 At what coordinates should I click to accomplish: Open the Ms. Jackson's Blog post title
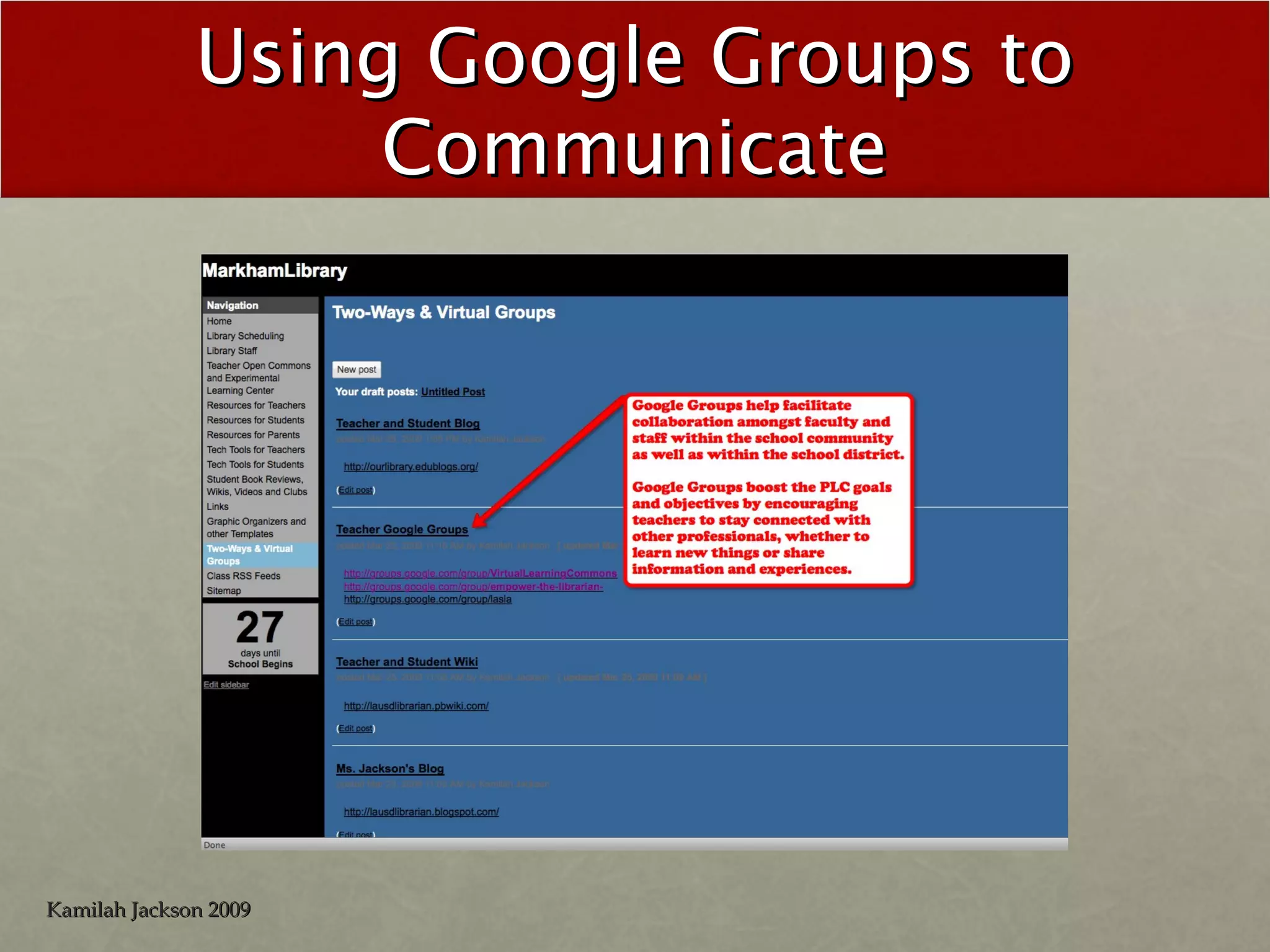(x=389, y=769)
